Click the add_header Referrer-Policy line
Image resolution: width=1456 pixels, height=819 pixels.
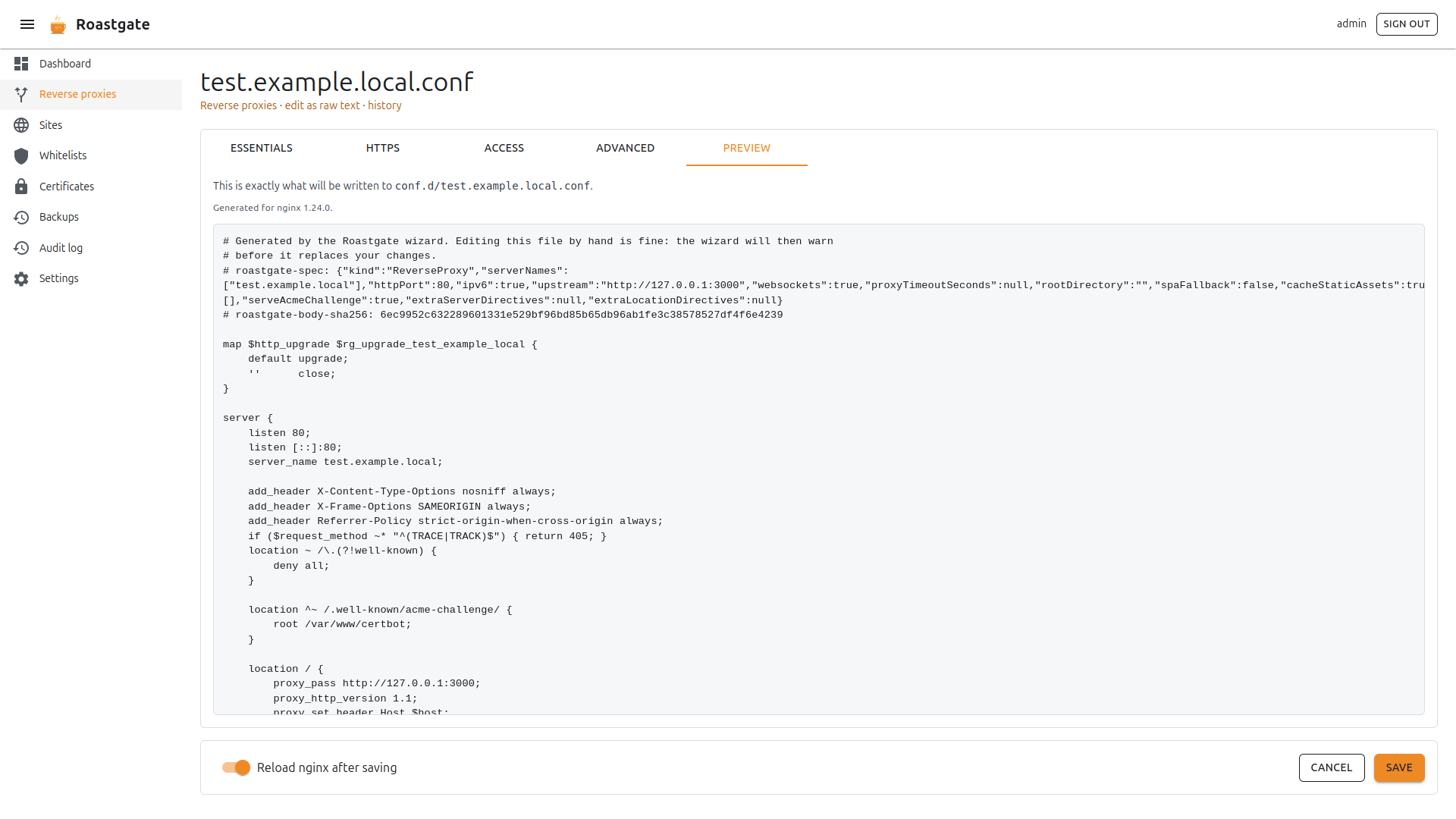click(x=455, y=521)
